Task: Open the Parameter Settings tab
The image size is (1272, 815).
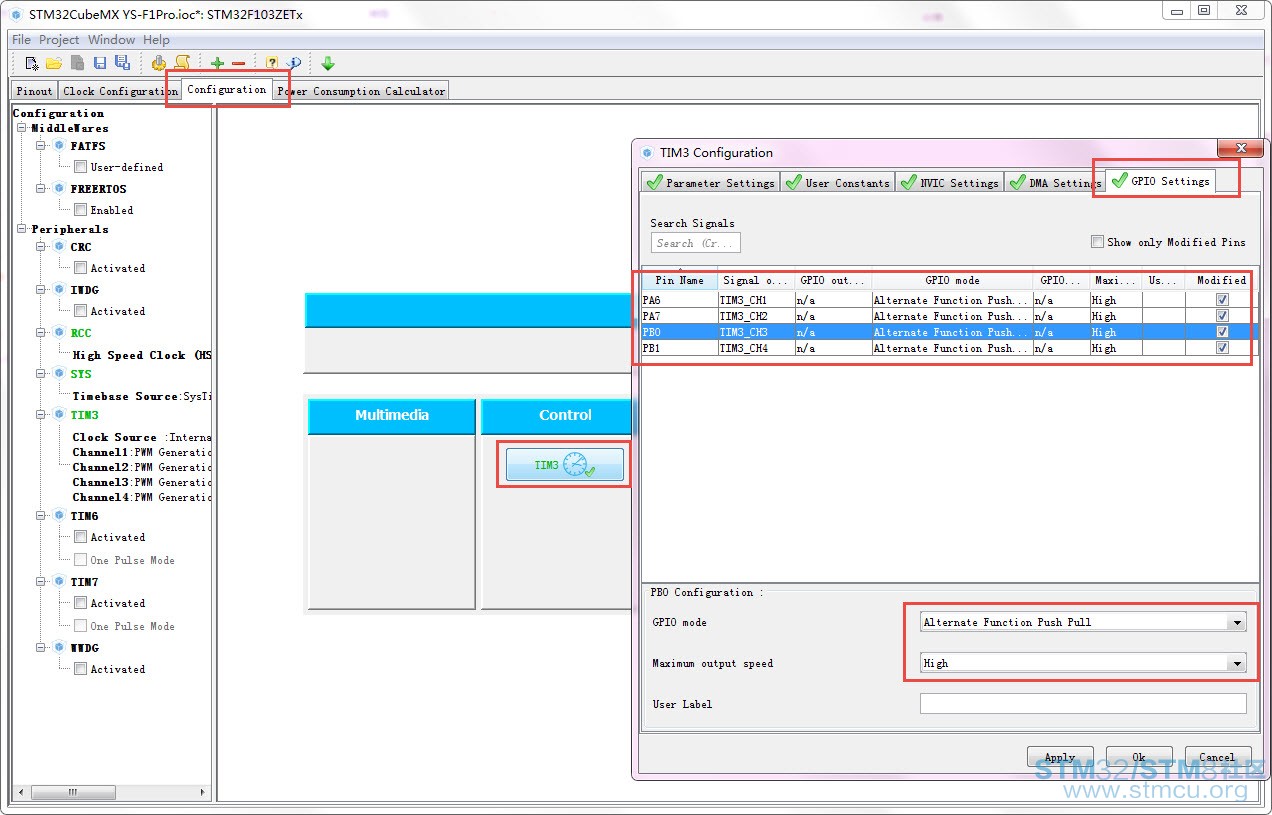Action: pyautogui.click(x=710, y=183)
